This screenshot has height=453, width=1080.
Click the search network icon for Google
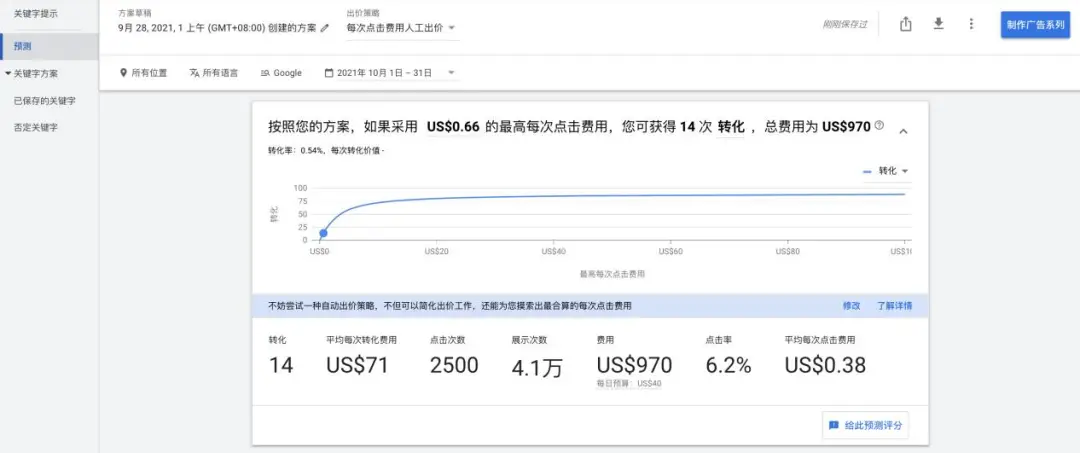tap(265, 73)
